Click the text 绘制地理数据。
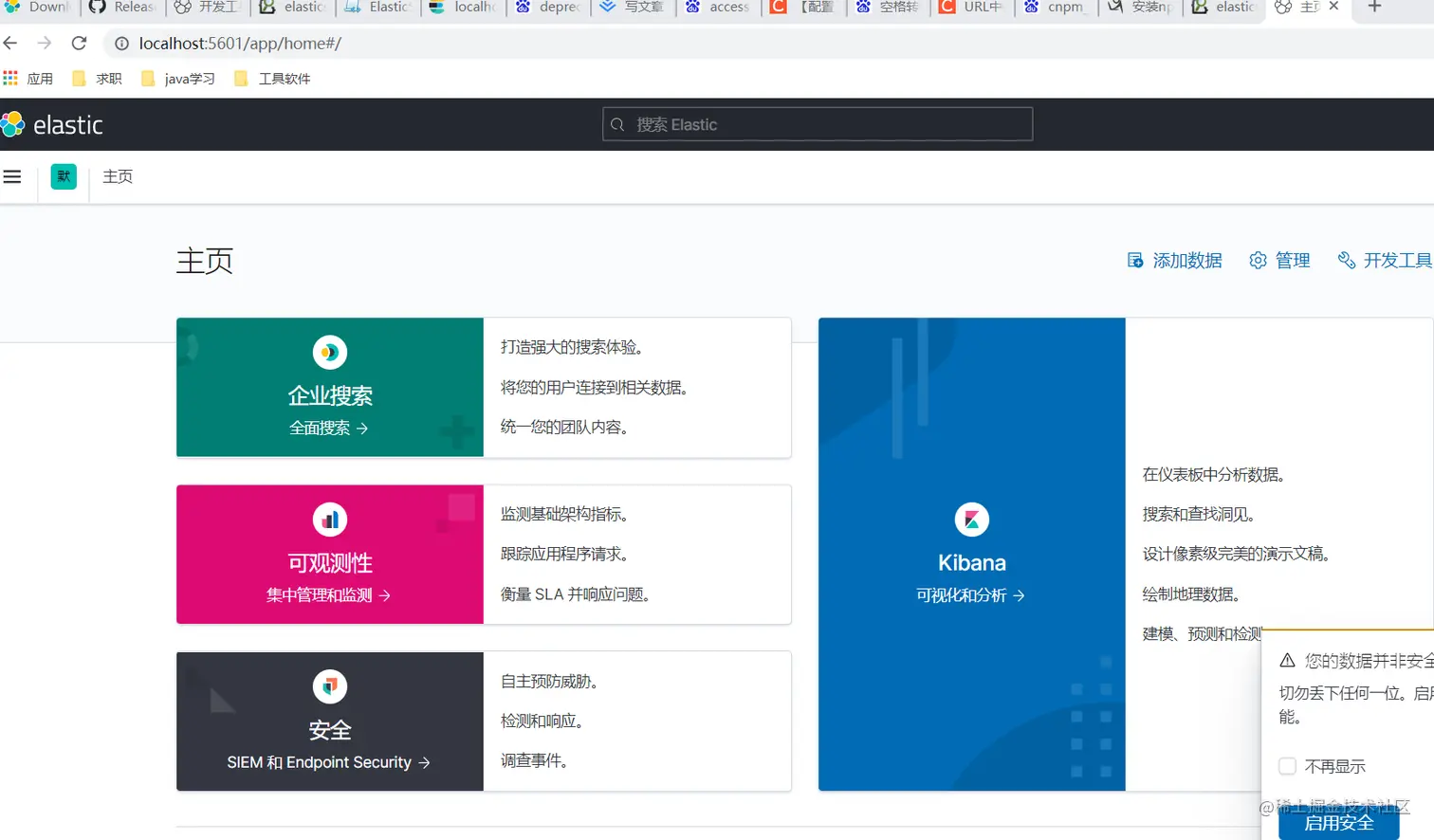This screenshot has height=840, width=1434. click(x=1191, y=594)
